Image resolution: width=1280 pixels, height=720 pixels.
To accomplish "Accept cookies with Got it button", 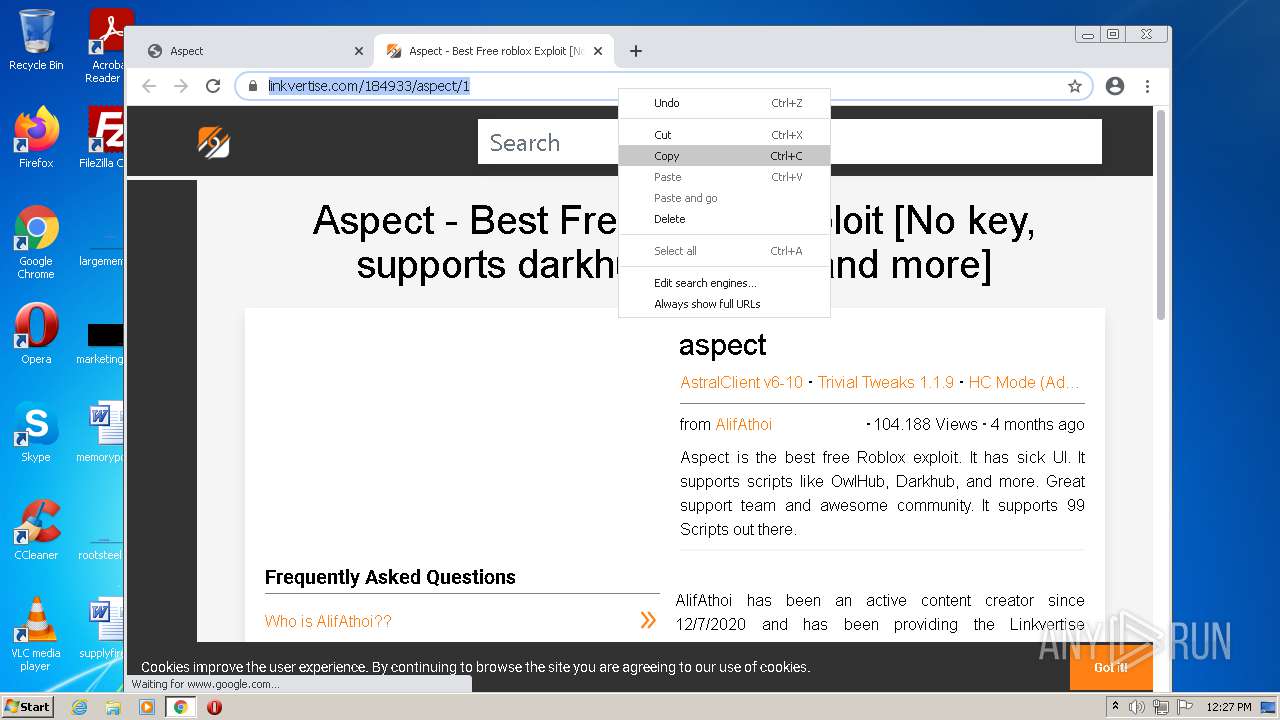I will pos(1111,667).
